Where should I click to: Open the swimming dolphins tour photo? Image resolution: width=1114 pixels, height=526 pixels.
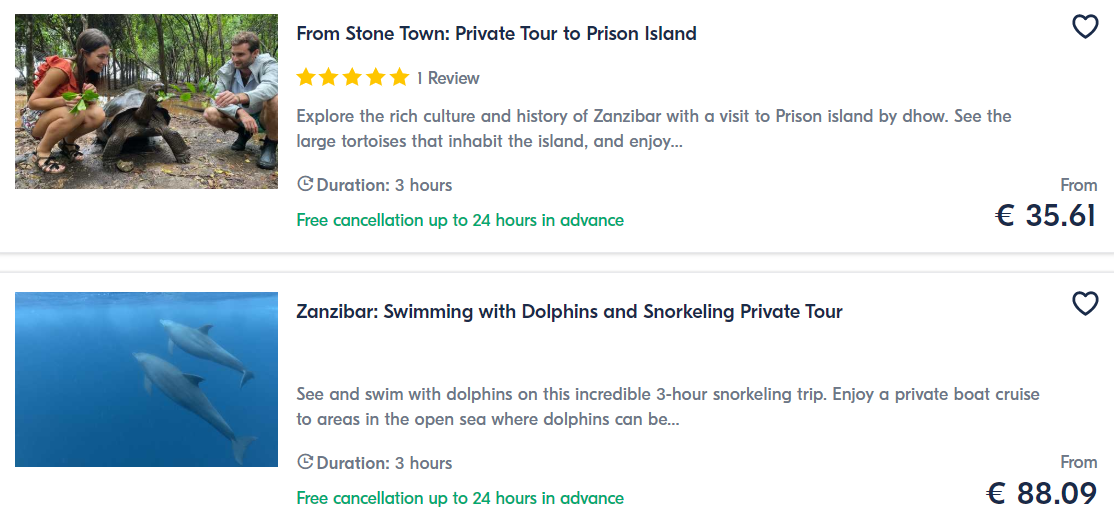coord(146,379)
